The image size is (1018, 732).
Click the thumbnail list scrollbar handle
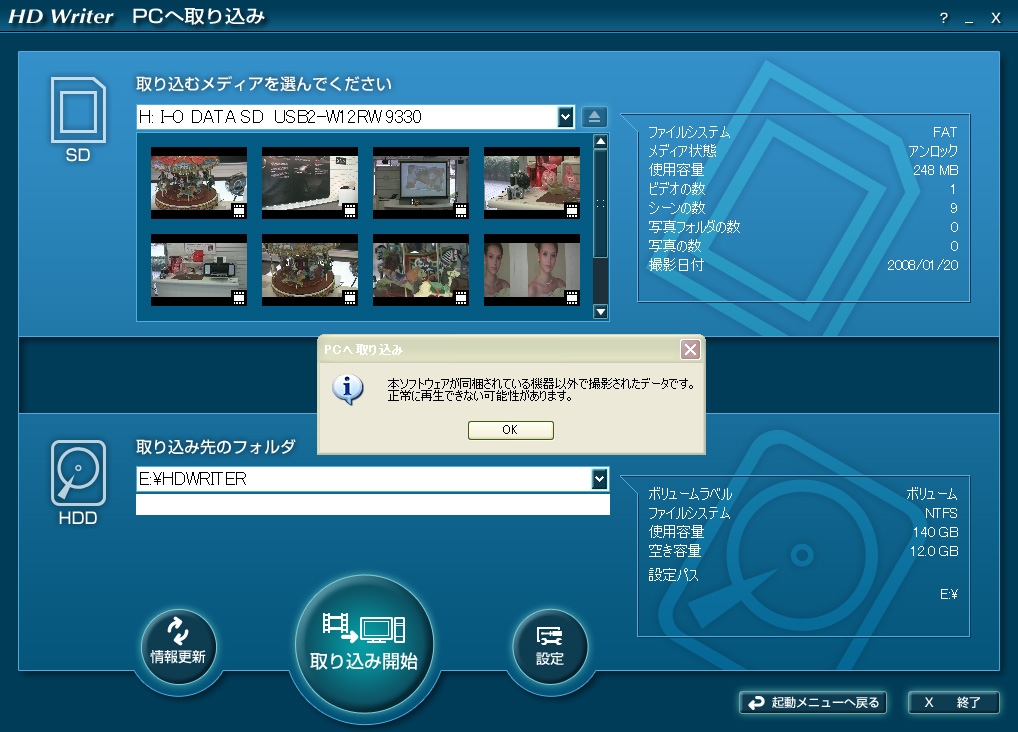[x=601, y=203]
